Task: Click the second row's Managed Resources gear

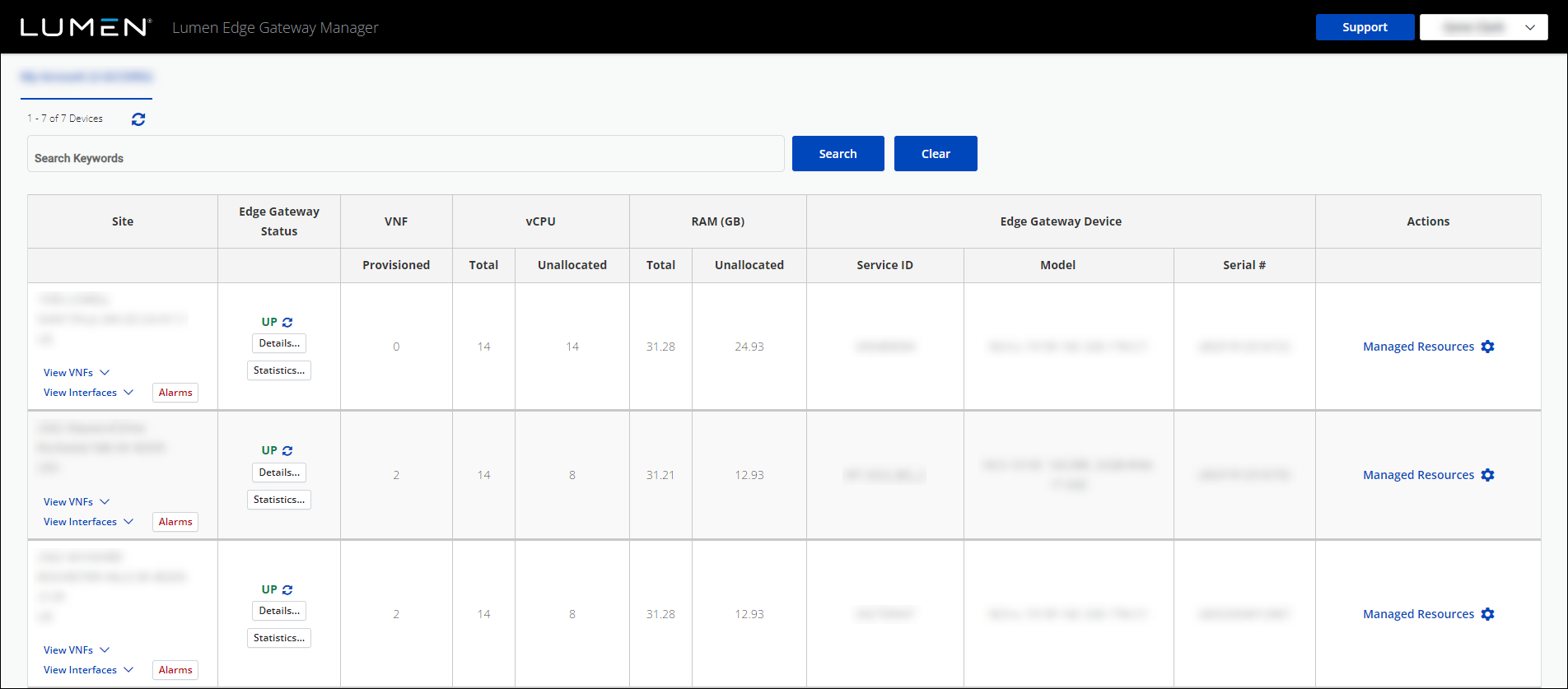Action: tap(1487, 475)
